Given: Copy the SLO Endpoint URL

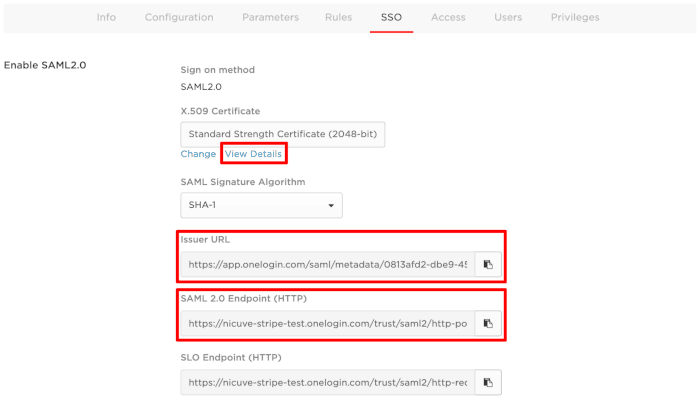Looking at the screenshot, I should pyautogui.click(x=488, y=382).
